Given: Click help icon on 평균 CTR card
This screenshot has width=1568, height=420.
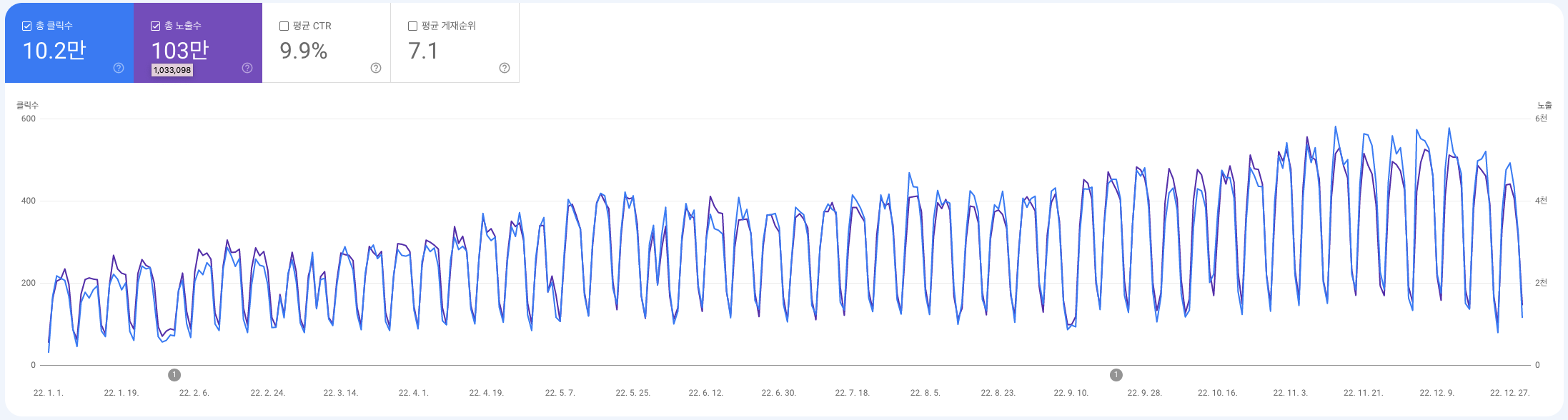Looking at the screenshot, I should [376, 68].
